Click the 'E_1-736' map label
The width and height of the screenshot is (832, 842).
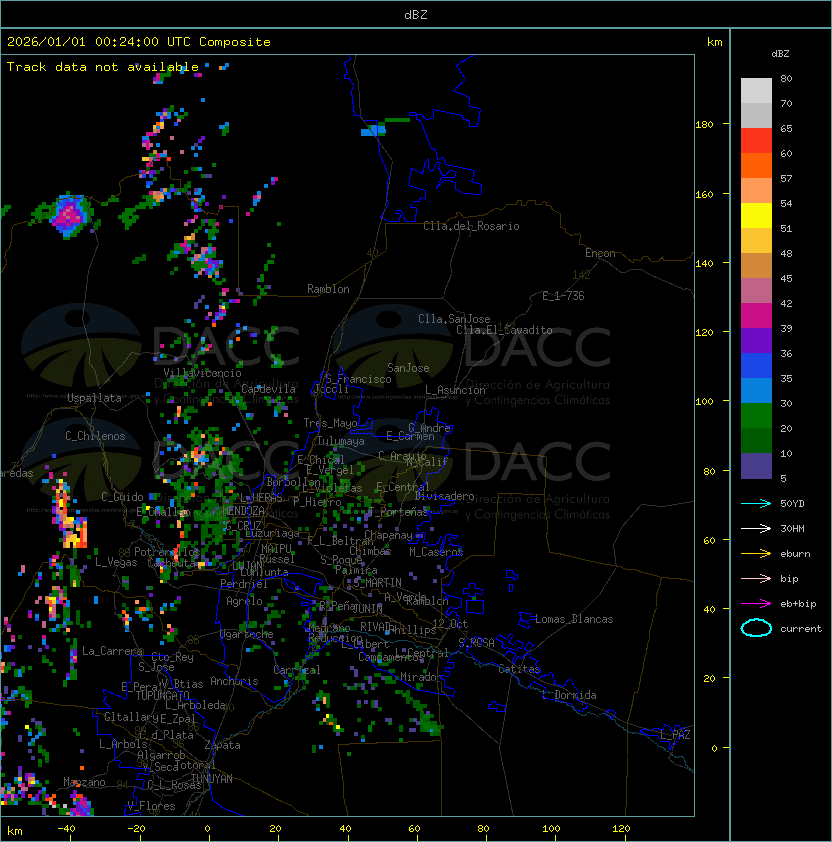pyautogui.click(x=563, y=296)
